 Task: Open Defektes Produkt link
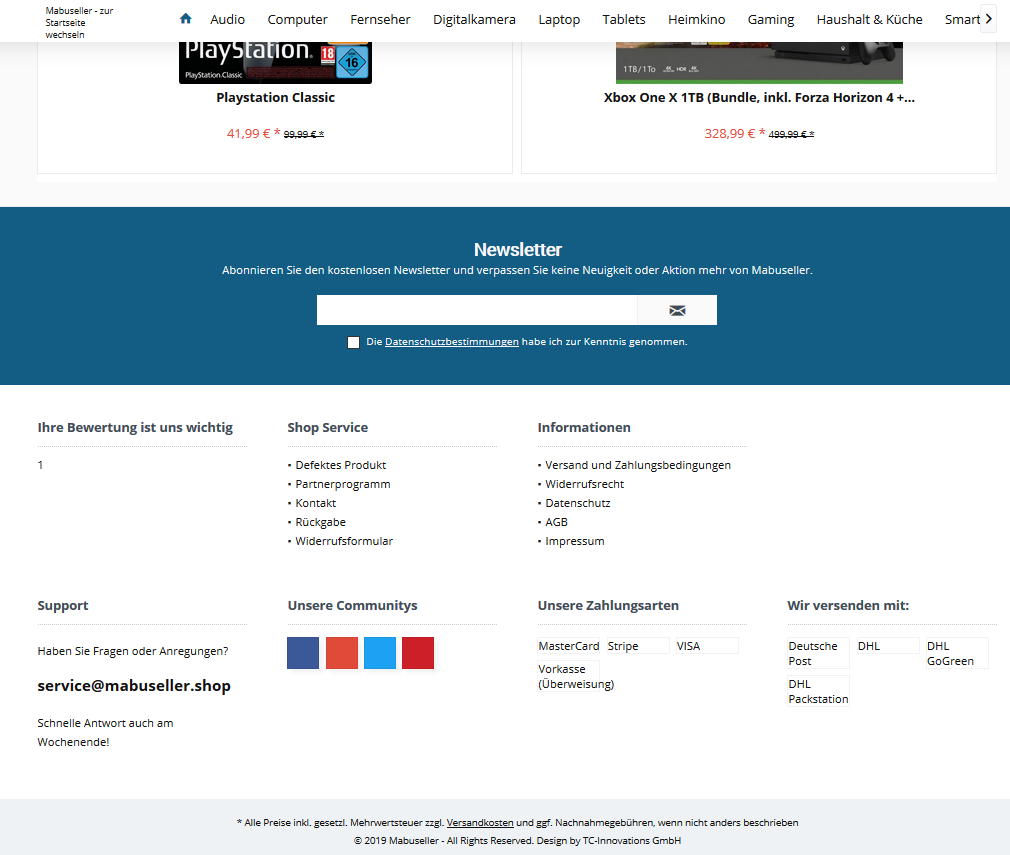click(x=341, y=465)
